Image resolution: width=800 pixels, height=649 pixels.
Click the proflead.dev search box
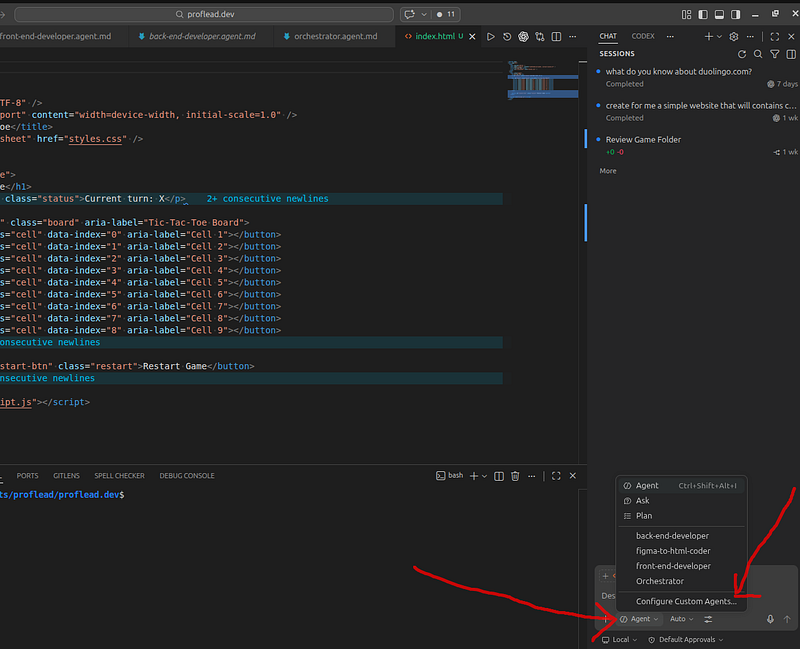204,14
